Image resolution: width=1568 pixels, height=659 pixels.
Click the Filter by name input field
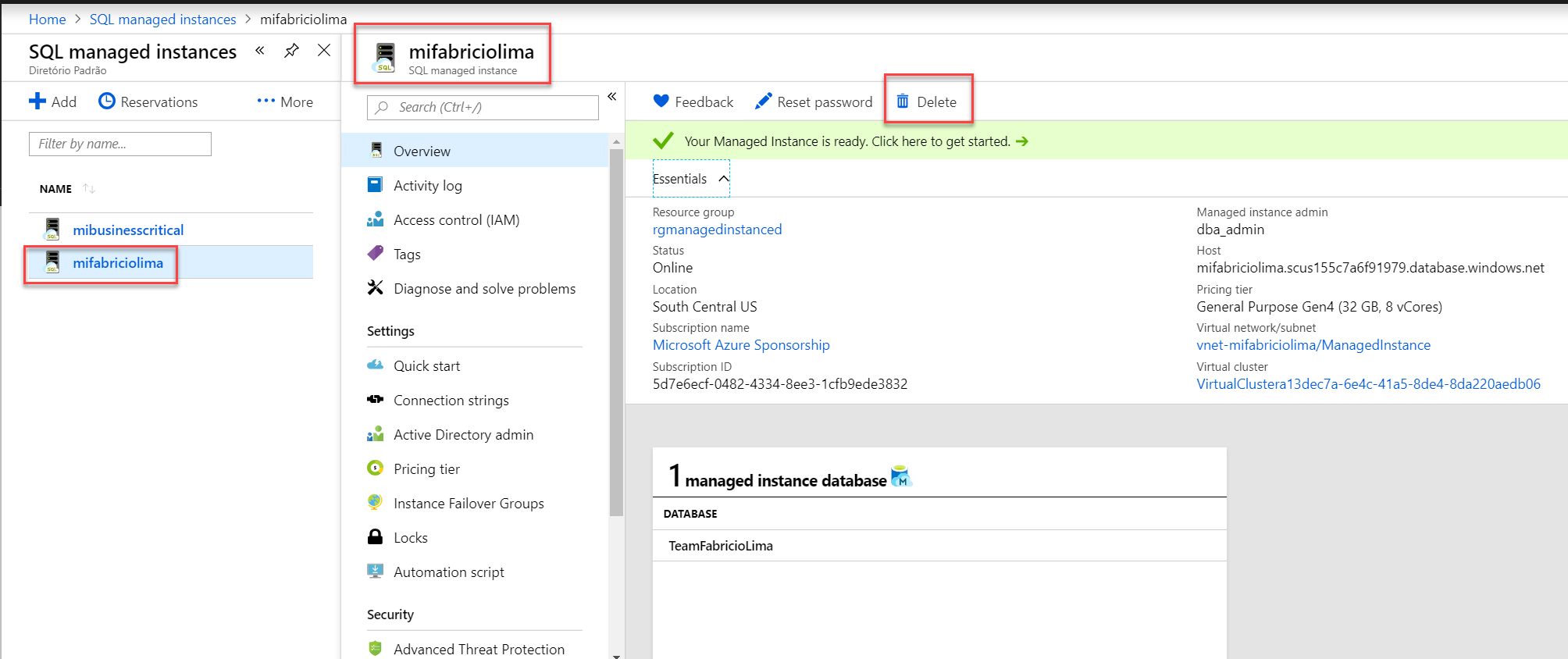point(120,144)
